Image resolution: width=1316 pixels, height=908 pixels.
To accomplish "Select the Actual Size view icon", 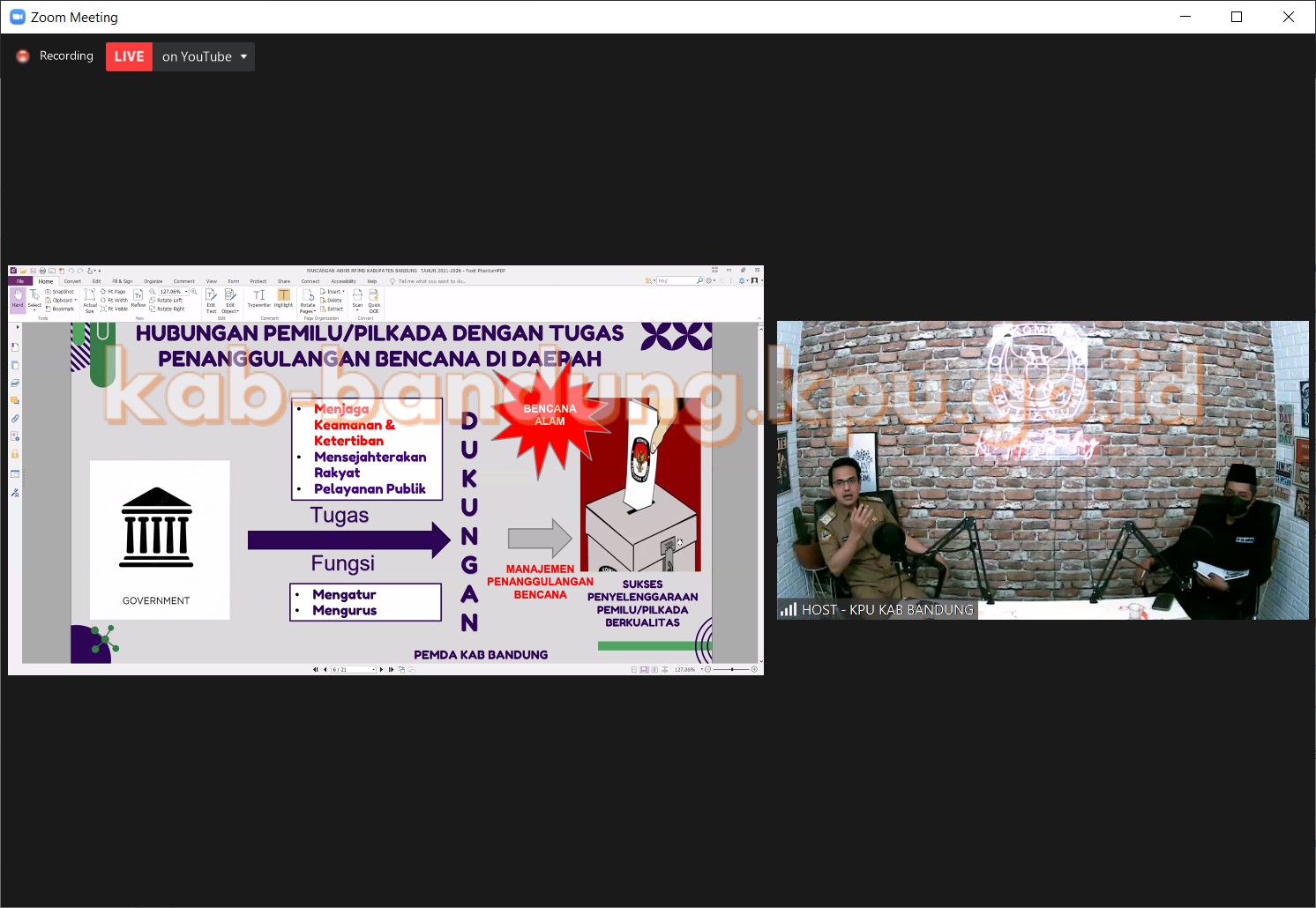I will click(90, 298).
